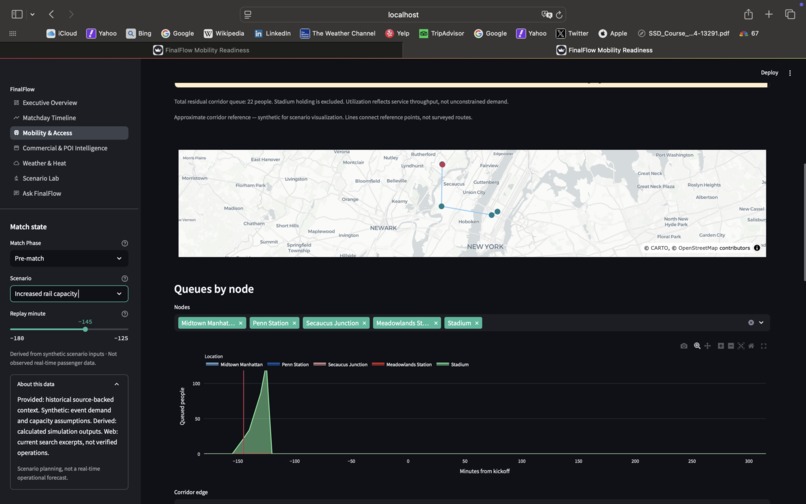Image resolution: width=806 pixels, height=504 pixels.
Task: Clear all selected nodes in multiselect
Action: (x=751, y=322)
